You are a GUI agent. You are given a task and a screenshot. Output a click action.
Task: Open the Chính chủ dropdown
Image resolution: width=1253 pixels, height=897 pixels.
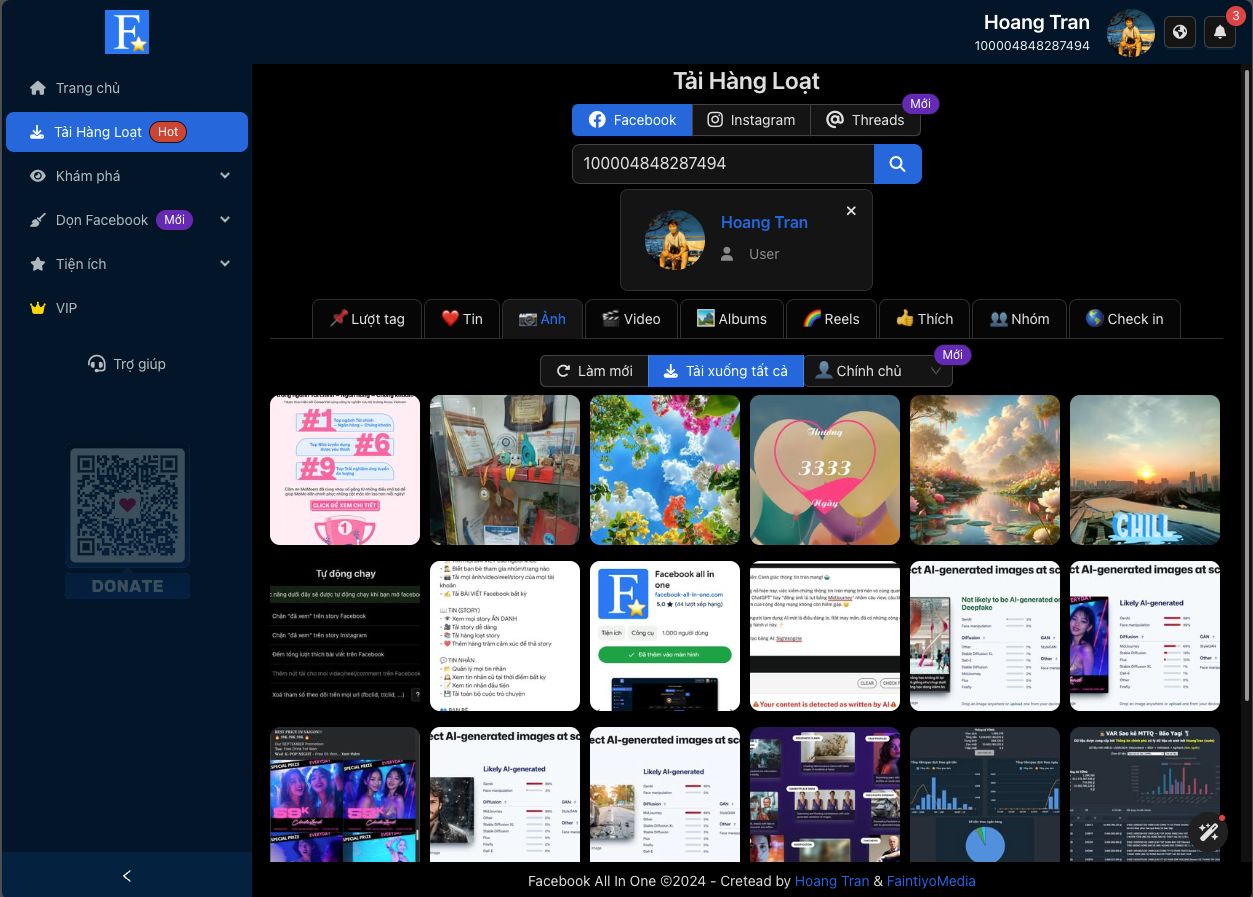click(878, 371)
